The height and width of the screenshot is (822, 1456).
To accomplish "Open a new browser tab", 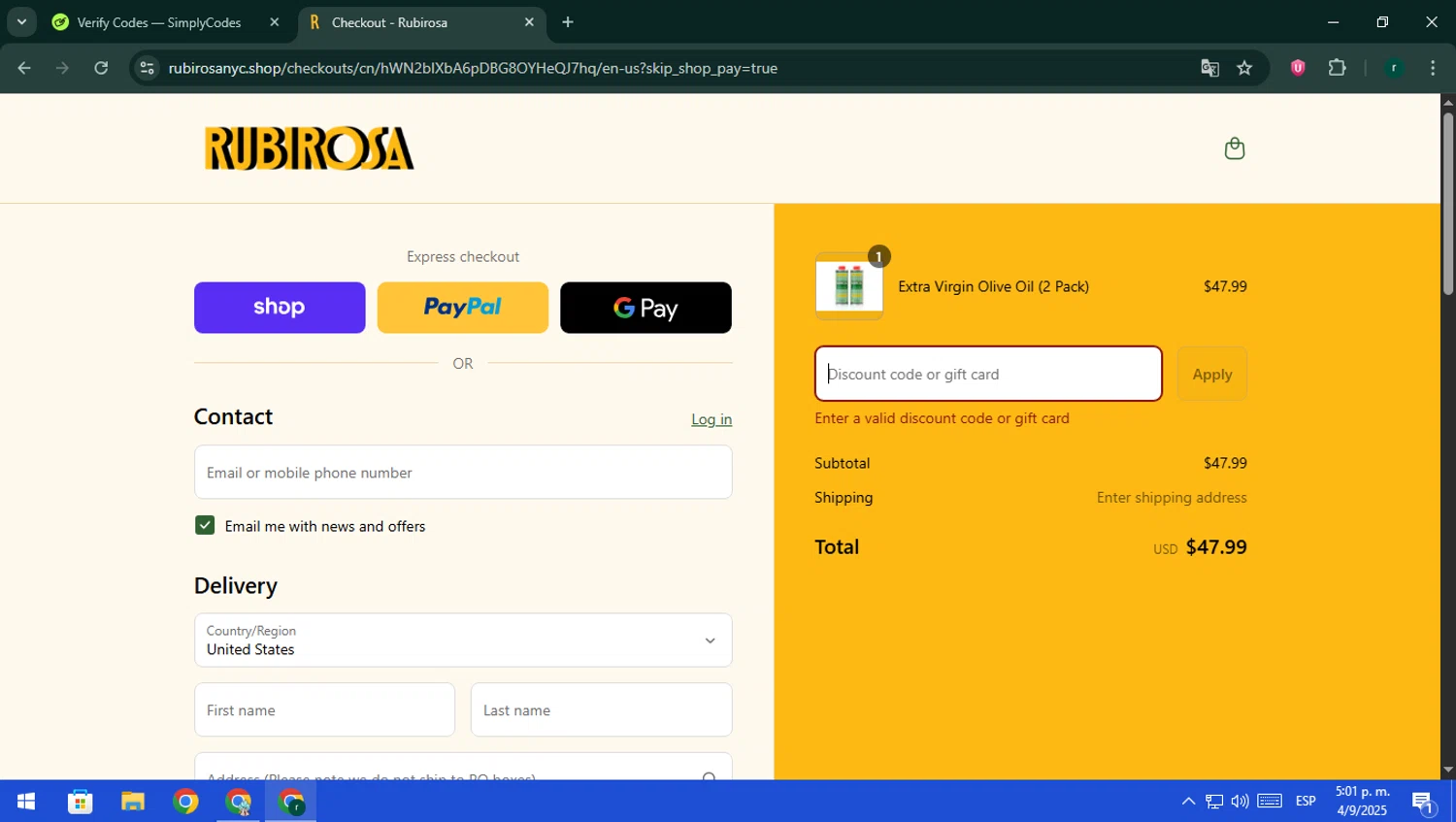I will coord(568,22).
